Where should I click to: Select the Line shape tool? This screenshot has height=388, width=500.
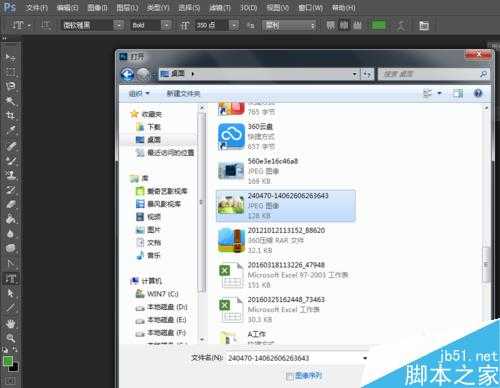pyautogui.click(x=10, y=308)
